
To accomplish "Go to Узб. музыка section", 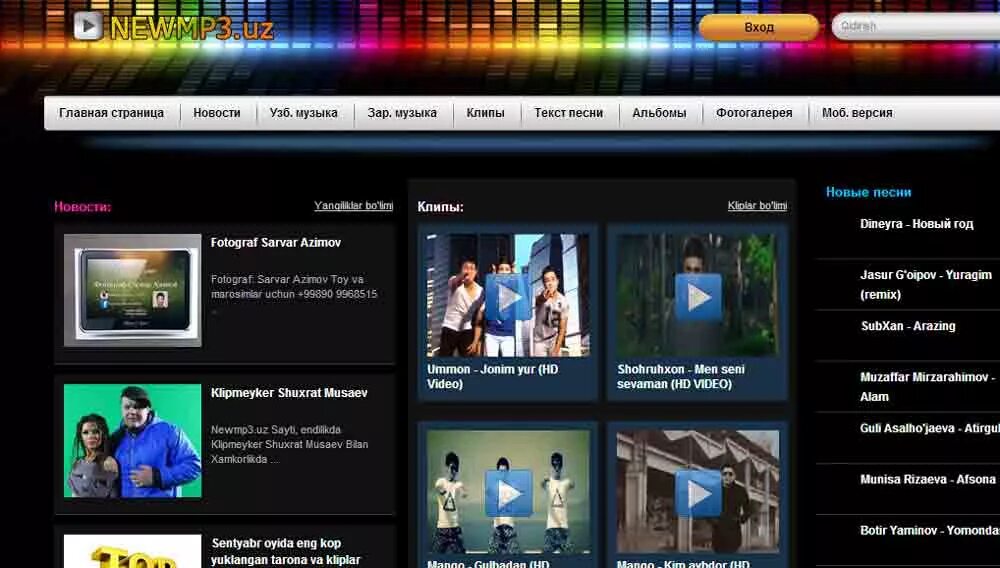I will pyautogui.click(x=304, y=113).
